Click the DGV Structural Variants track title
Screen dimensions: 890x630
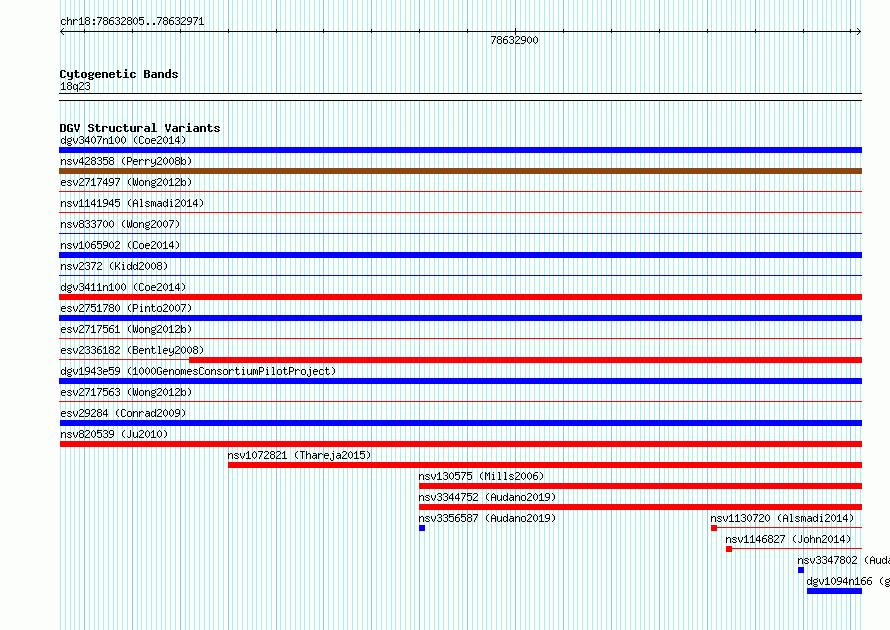pos(140,128)
